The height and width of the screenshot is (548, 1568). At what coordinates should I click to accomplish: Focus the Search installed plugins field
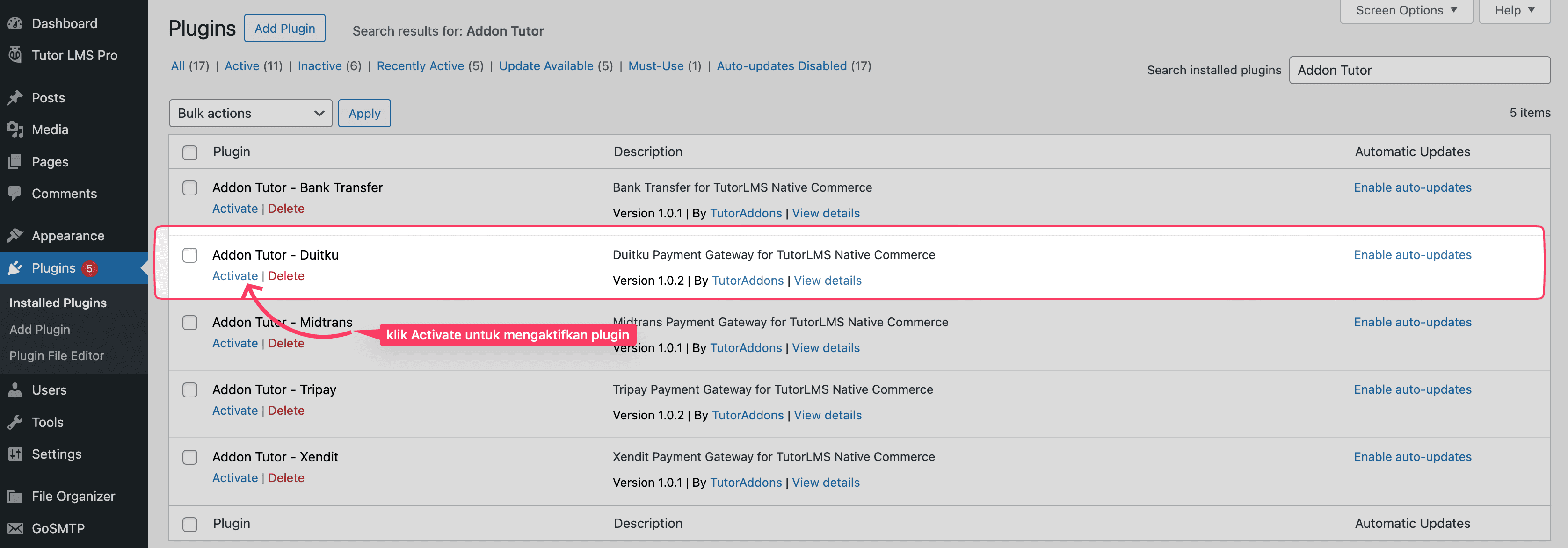click(1419, 70)
